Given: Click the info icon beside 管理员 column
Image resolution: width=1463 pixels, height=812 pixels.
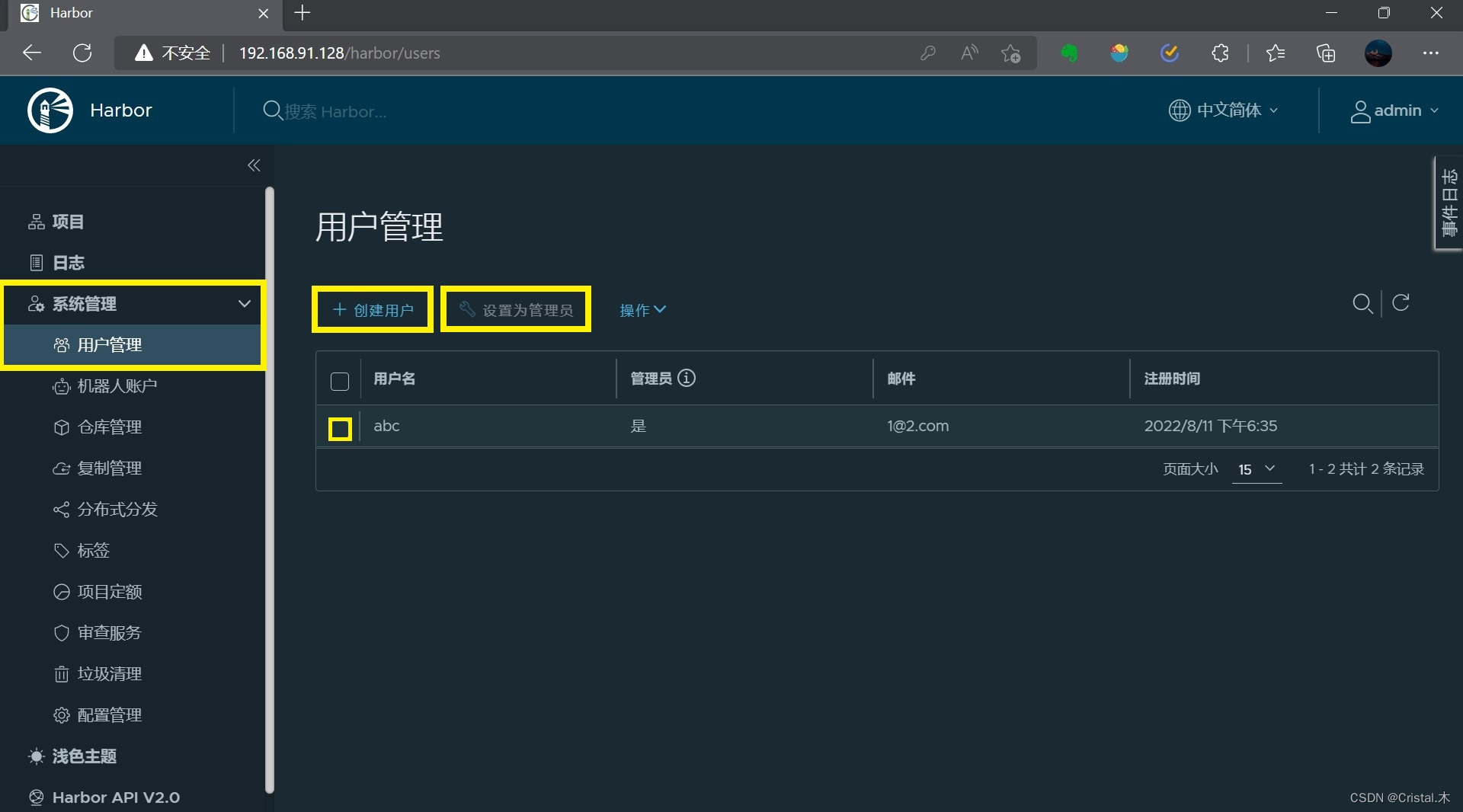Looking at the screenshot, I should [687, 378].
